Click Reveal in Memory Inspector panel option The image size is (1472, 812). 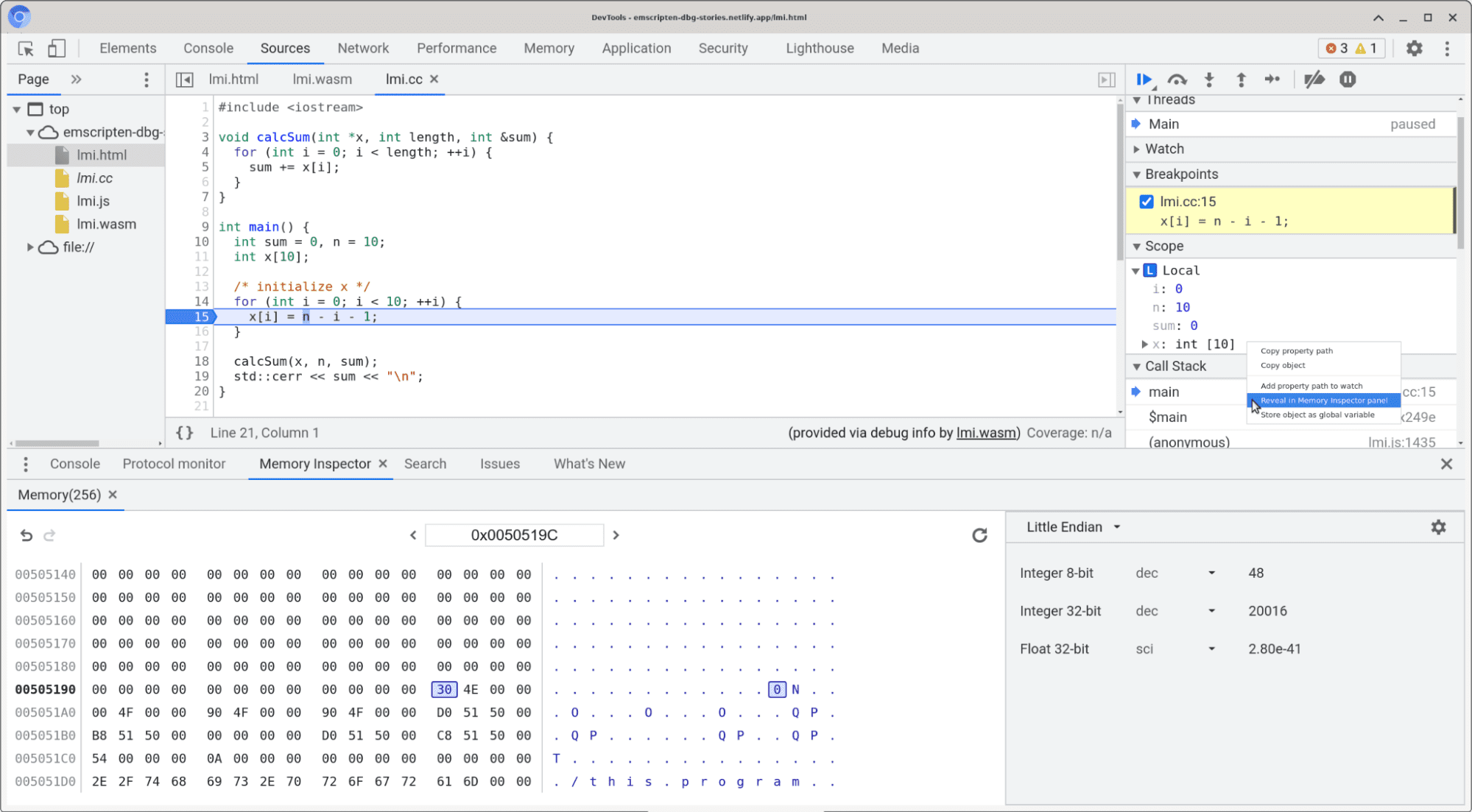tap(1322, 399)
